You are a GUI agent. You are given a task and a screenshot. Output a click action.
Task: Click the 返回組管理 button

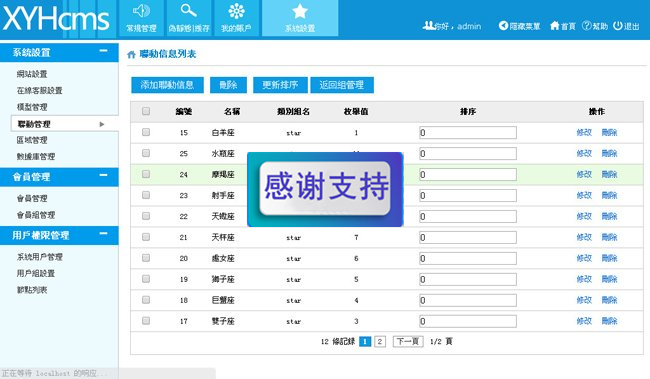point(342,85)
